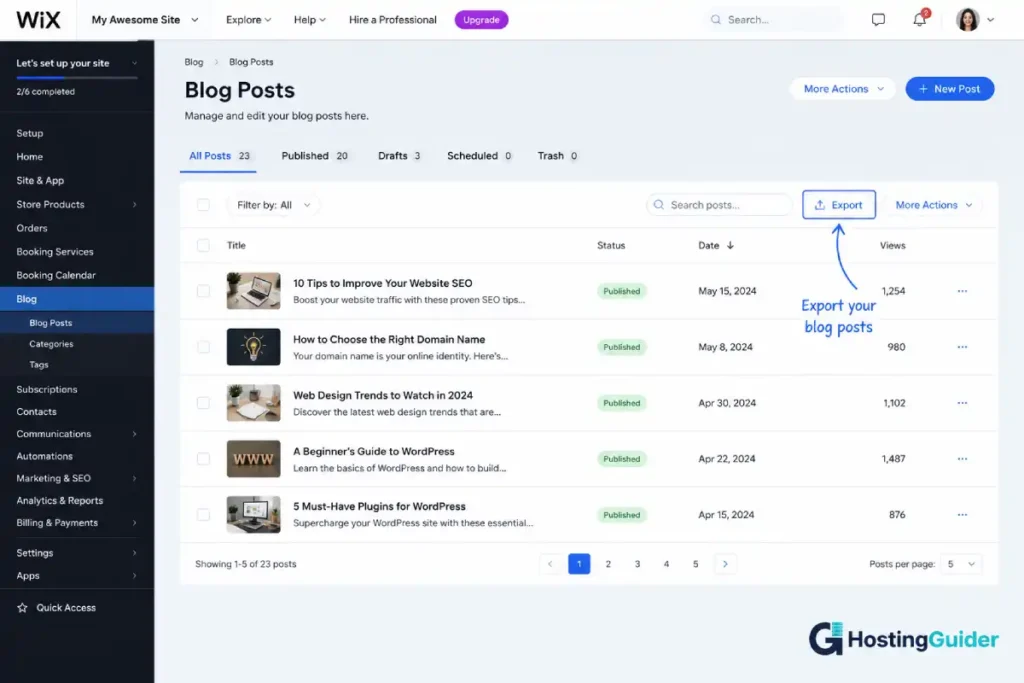Select the 10 Tips to Improve SEO post checkbox

[x=203, y=291]
